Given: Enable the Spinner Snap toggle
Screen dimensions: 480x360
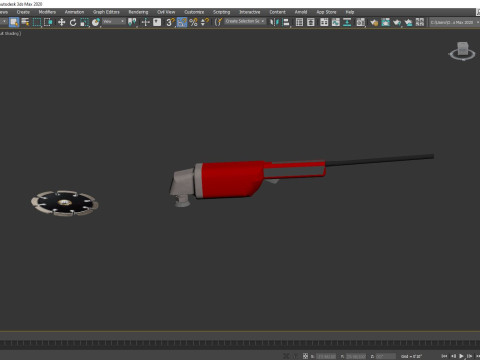Looking at the screenshot, I should (x=205, y=22).
